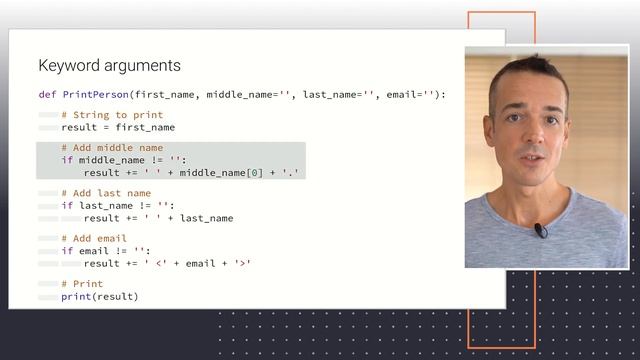Click the '# Add email' comment
This screenshot has height=360, width=640.
click(x=94, y=238)
